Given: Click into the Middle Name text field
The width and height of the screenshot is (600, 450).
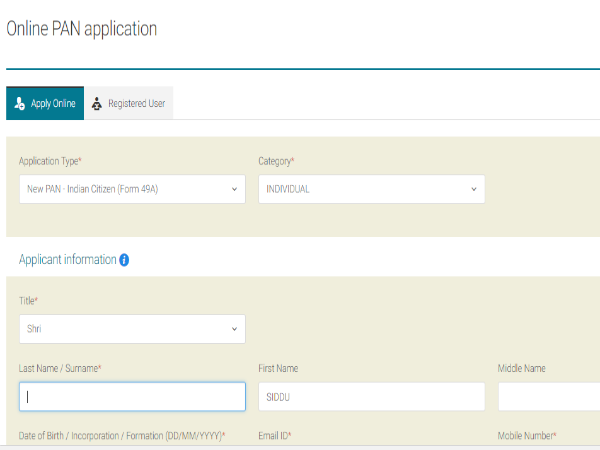Looking at the screenshot, I should click(x=548, y=396).
